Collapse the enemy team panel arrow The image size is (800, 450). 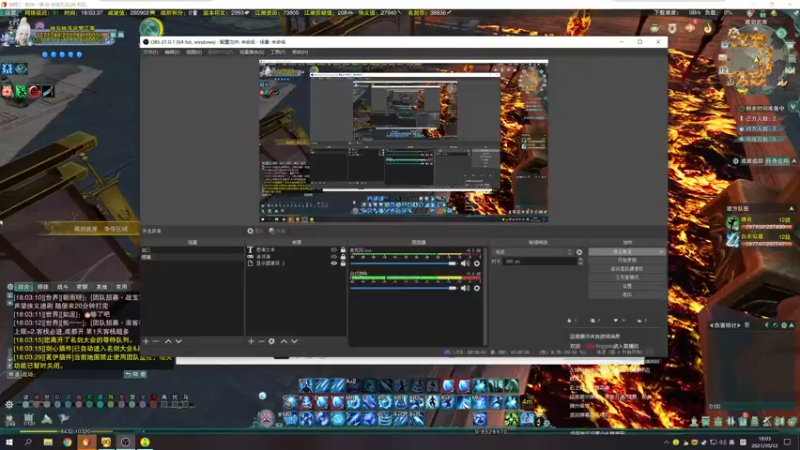coord(791,209)
